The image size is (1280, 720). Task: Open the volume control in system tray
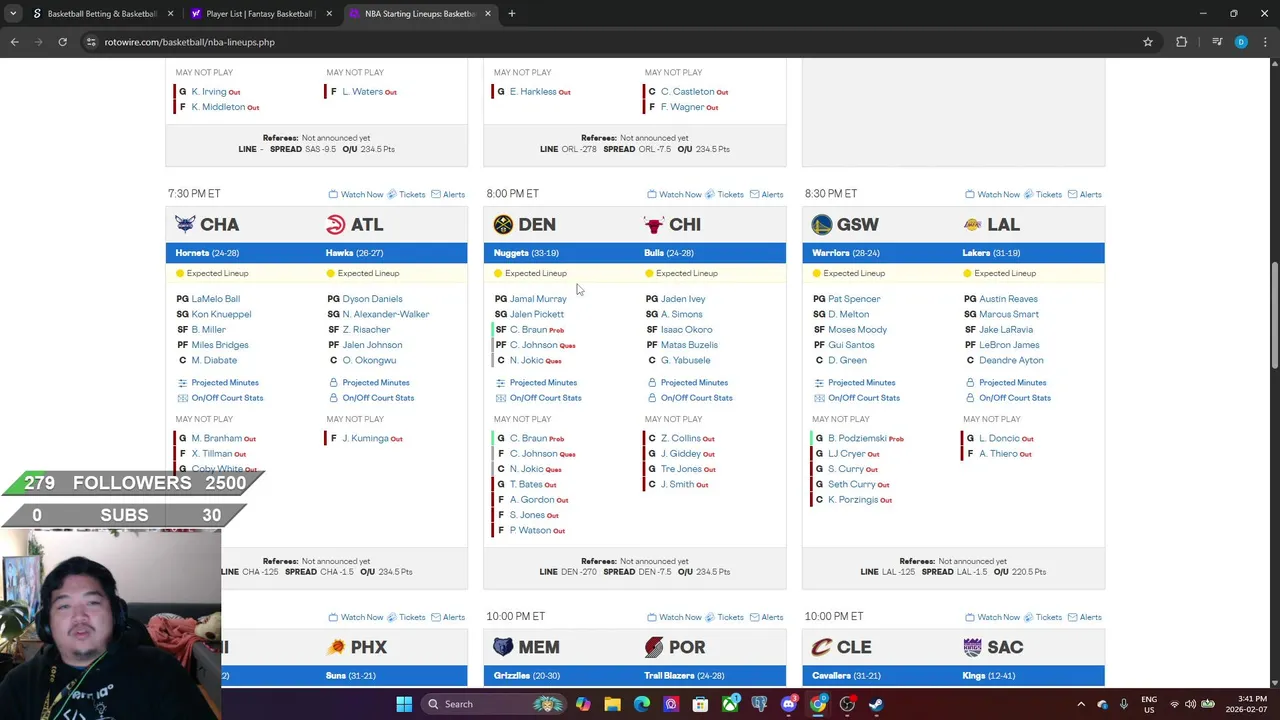point(1190,704)
